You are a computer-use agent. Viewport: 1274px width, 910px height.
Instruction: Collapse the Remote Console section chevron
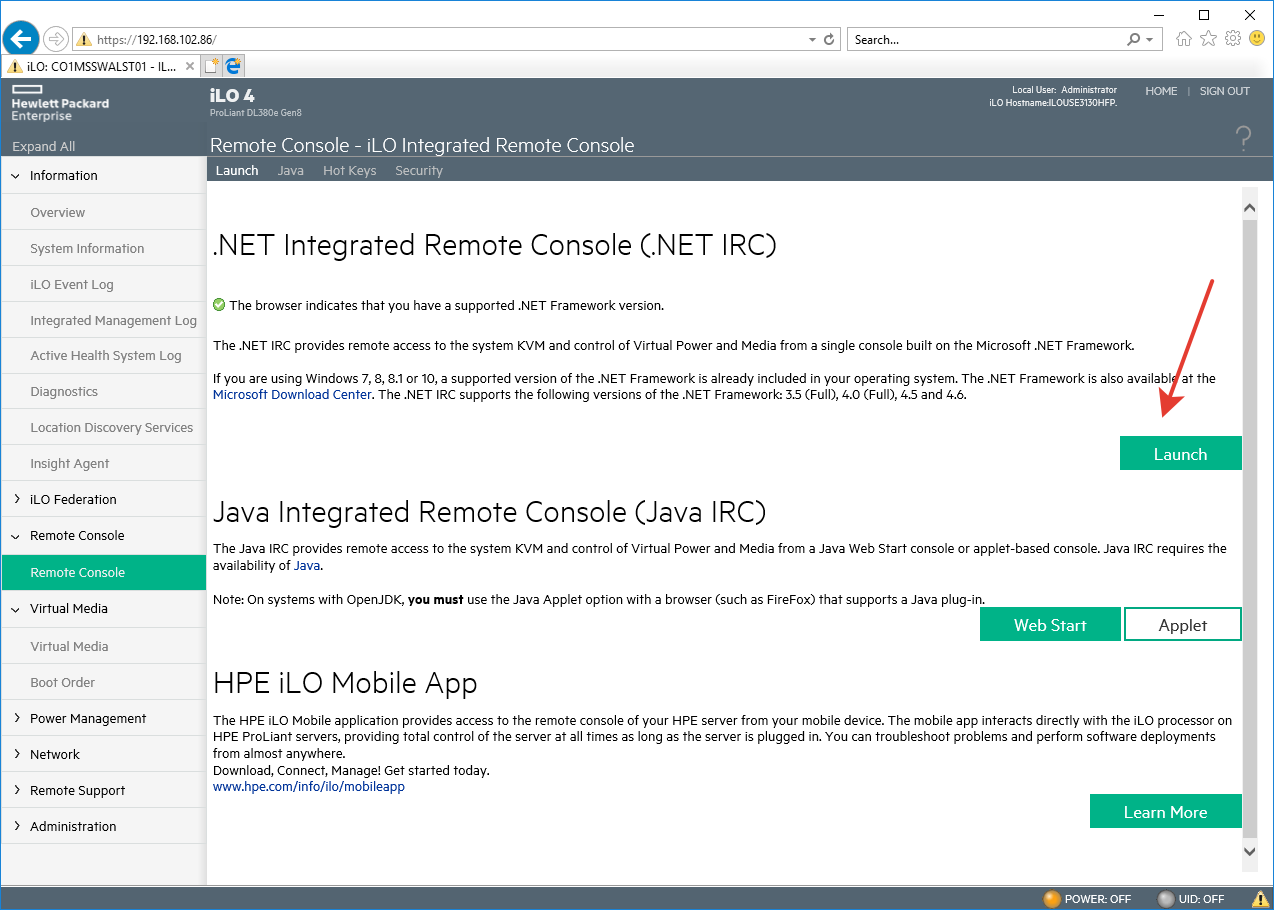(x=16, y=536)
